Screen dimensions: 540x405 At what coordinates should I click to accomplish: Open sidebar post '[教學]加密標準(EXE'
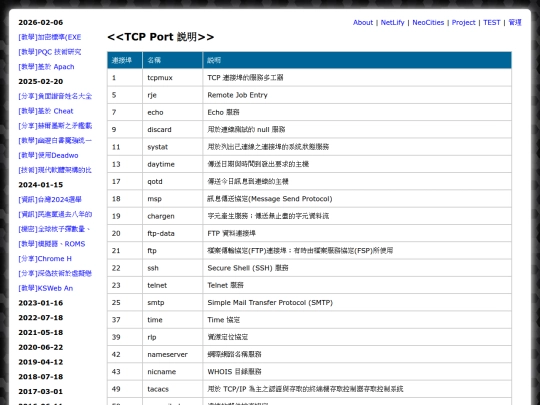pyautogui.click(x=50, y=37)
